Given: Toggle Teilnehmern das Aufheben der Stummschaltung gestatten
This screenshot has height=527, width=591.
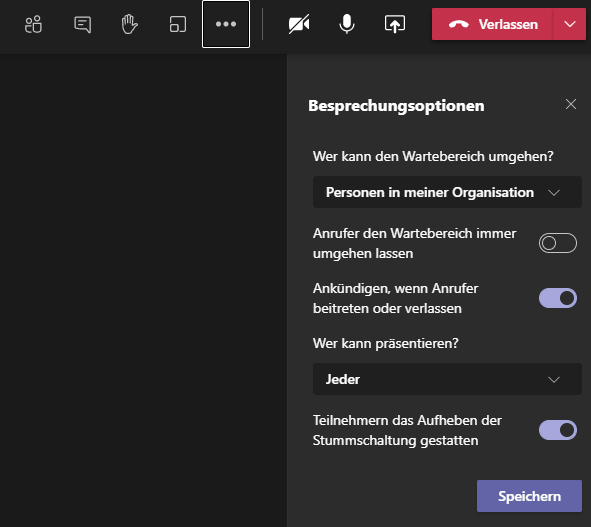Looking at the screenshot, I should point(557,430).
